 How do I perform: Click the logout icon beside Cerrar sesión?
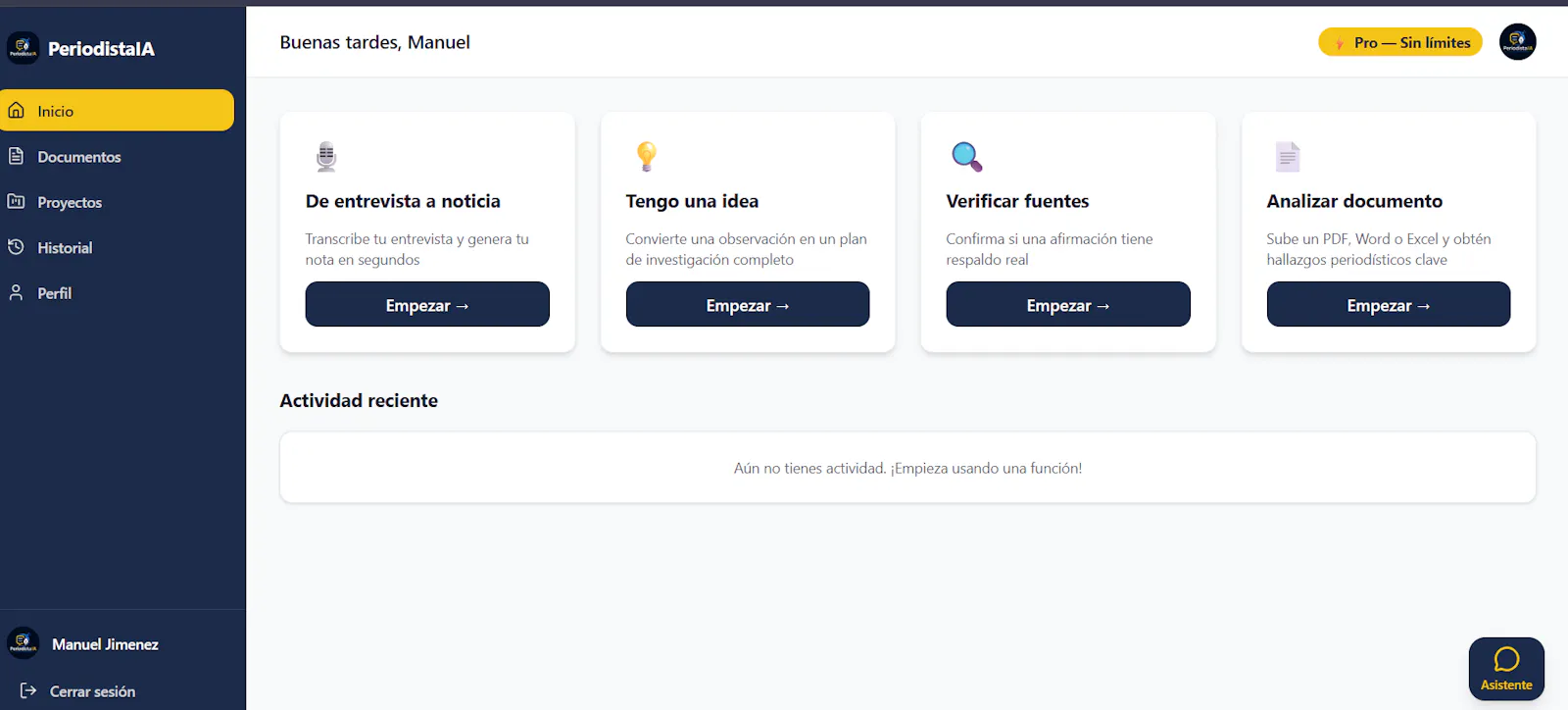click(x=28, y=690)
